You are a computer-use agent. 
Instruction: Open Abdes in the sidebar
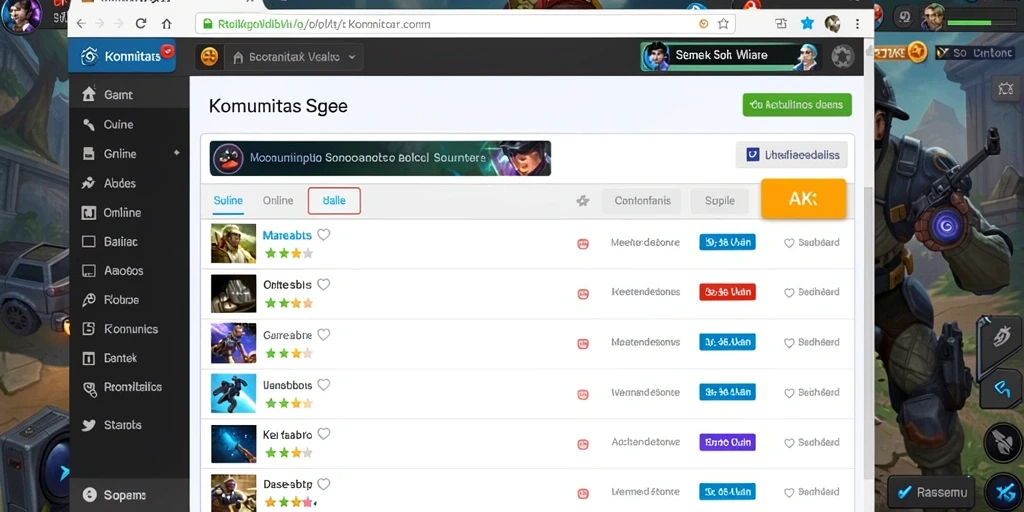click(129, 183)
